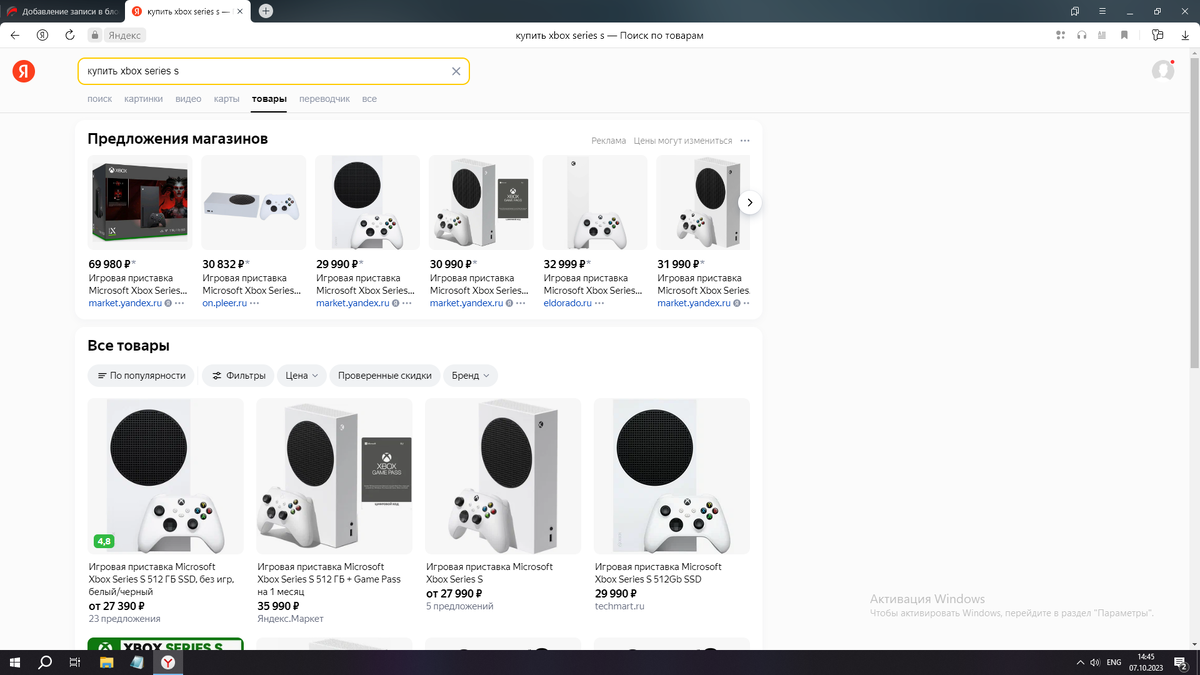Switch to the 'видео' tab
This screenshot has height=675, width=1200.
tap(188, 99)
